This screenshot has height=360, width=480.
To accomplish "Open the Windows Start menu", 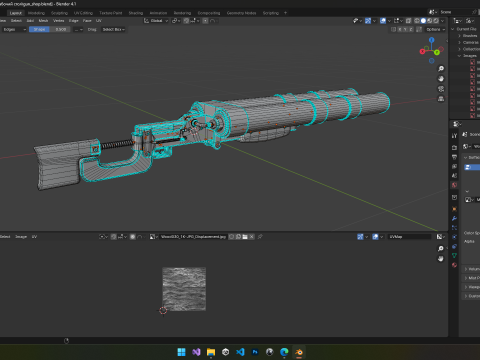I will [x=181, y=352].
